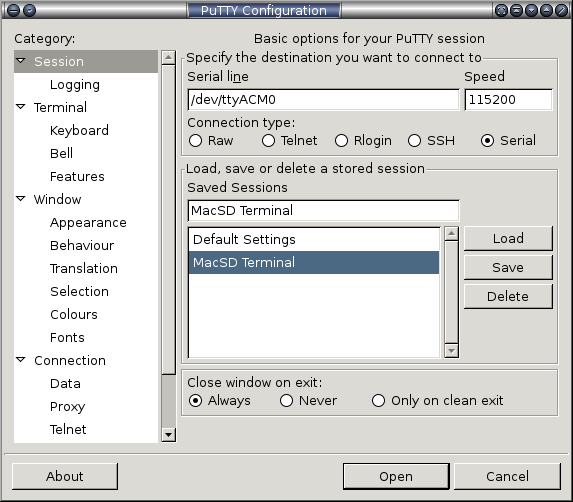
Task: Click saved sessions list scroll up arrow
Action: (452, 233)
